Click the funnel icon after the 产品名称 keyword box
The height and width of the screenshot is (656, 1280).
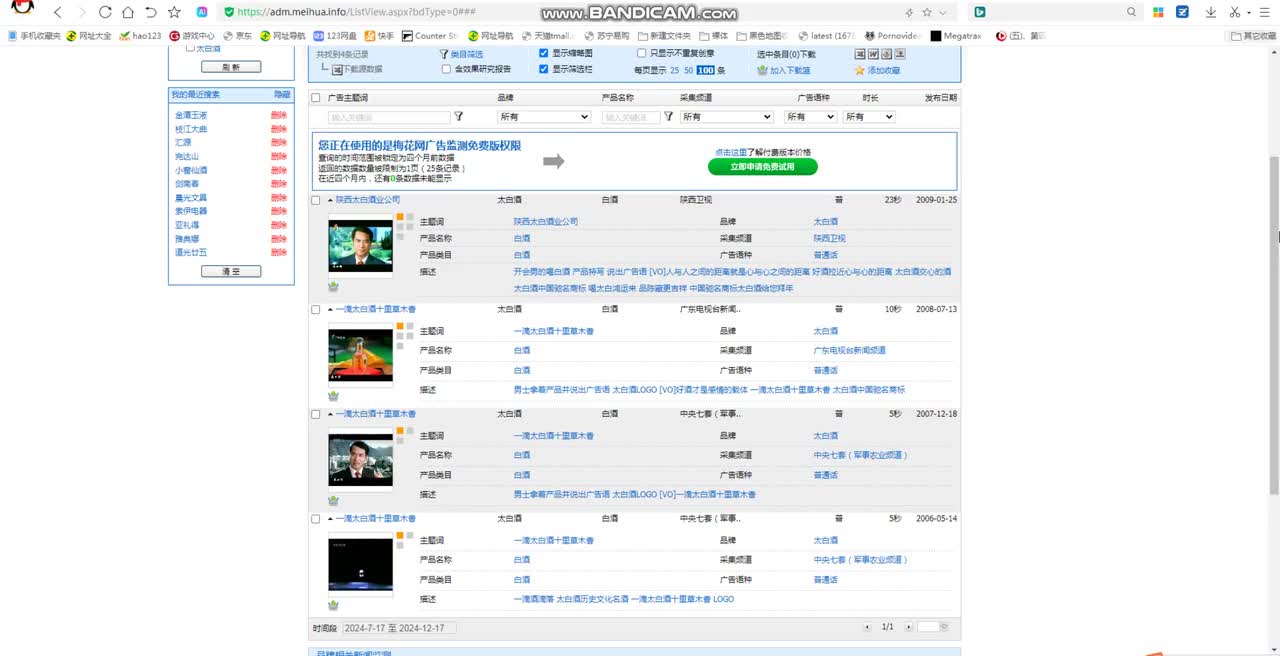point(669,117)
